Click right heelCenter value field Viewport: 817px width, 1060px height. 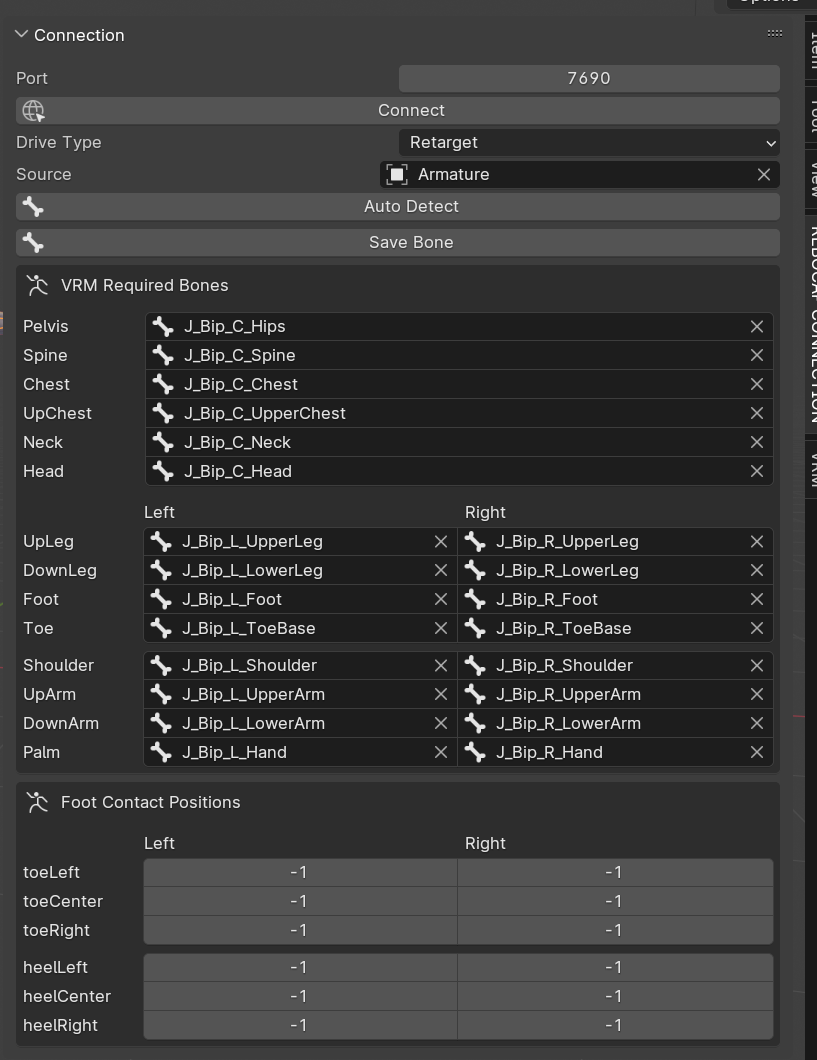tap(614, 996)
